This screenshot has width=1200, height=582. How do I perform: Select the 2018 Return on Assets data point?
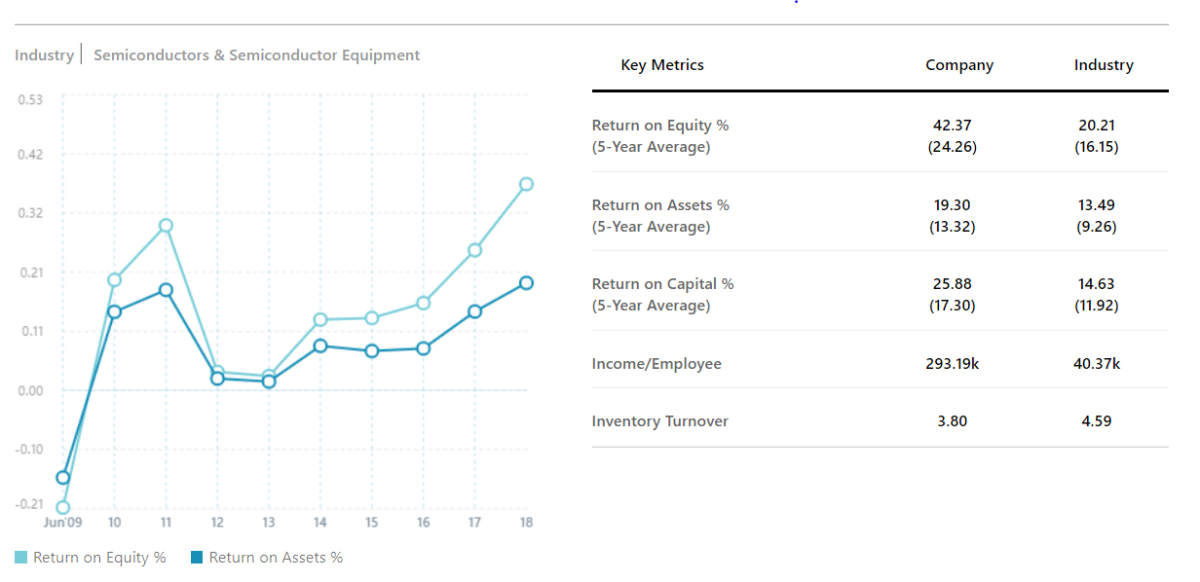(x=526, y=283)
